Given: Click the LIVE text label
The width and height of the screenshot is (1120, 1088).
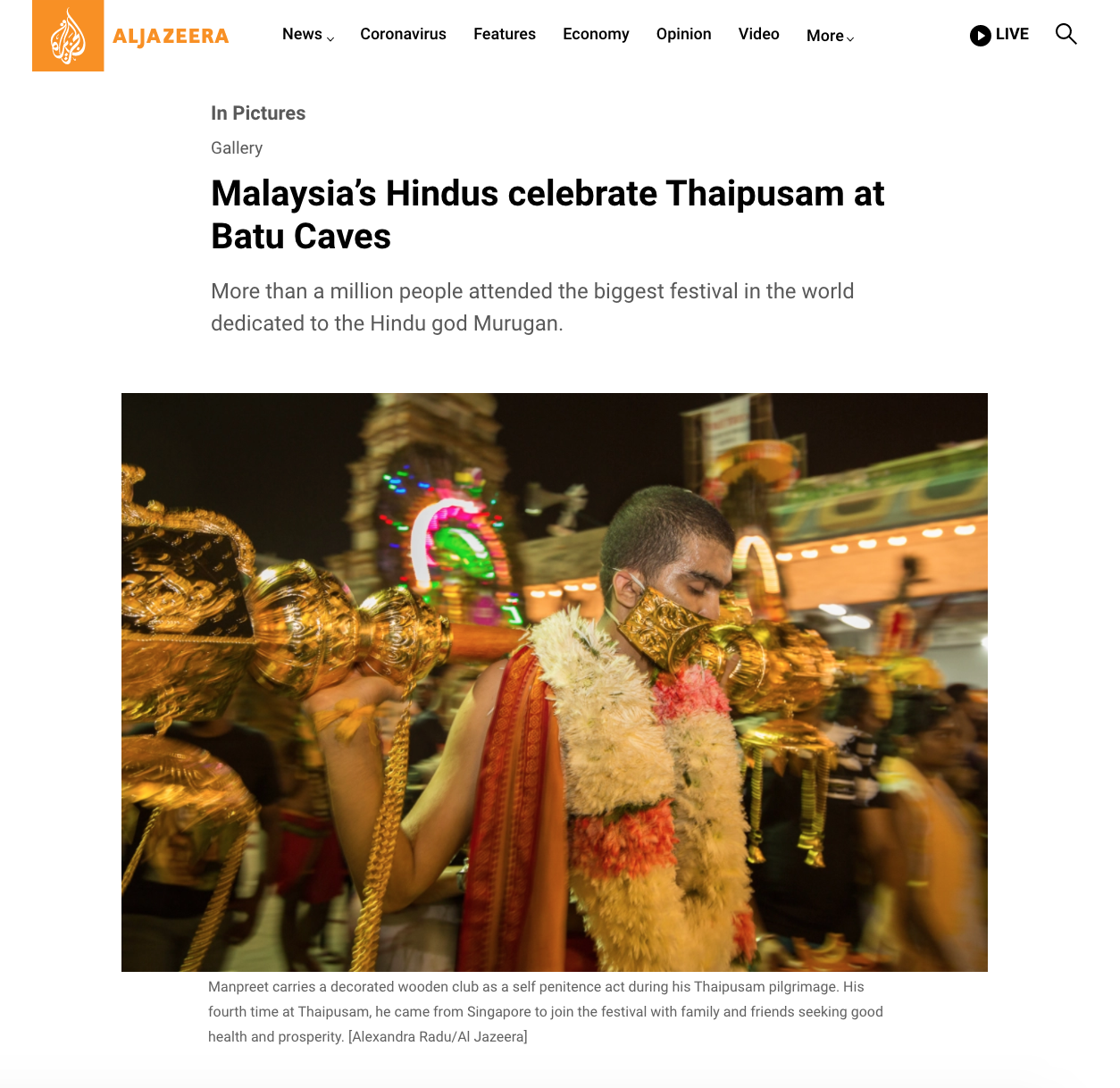Looking at the screenshot, I should (x=1012, y=34).
